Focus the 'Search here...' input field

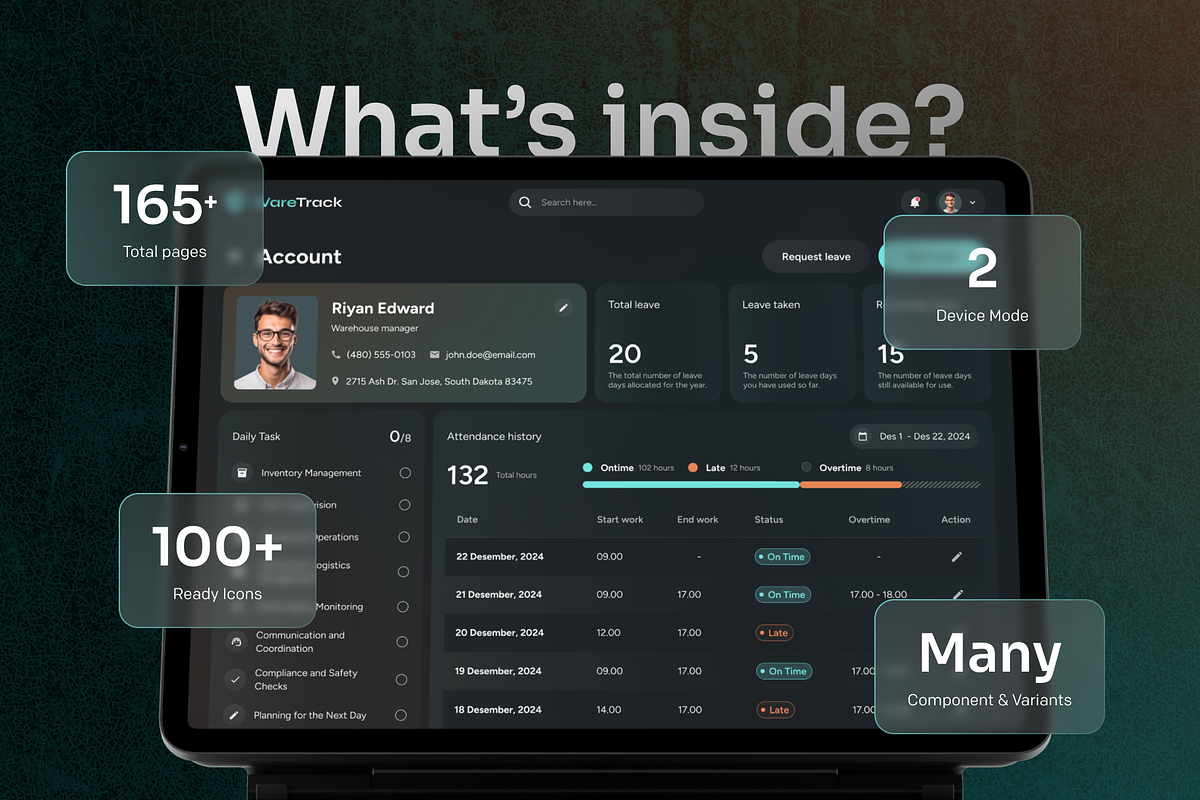606,202
